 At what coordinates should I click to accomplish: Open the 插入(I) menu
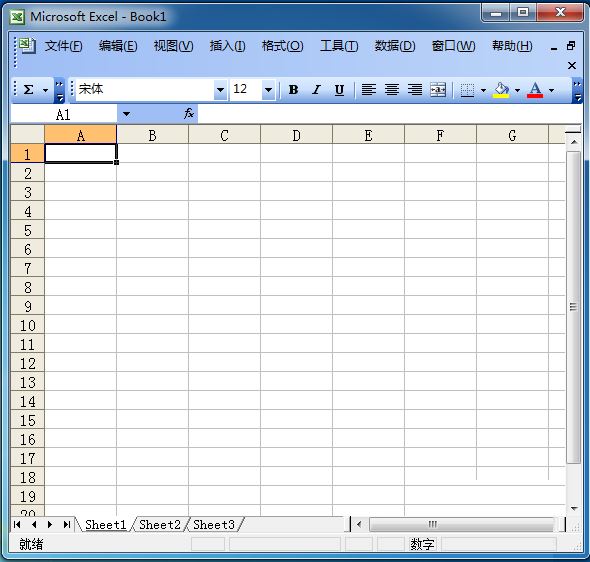(x=228, y=46)
